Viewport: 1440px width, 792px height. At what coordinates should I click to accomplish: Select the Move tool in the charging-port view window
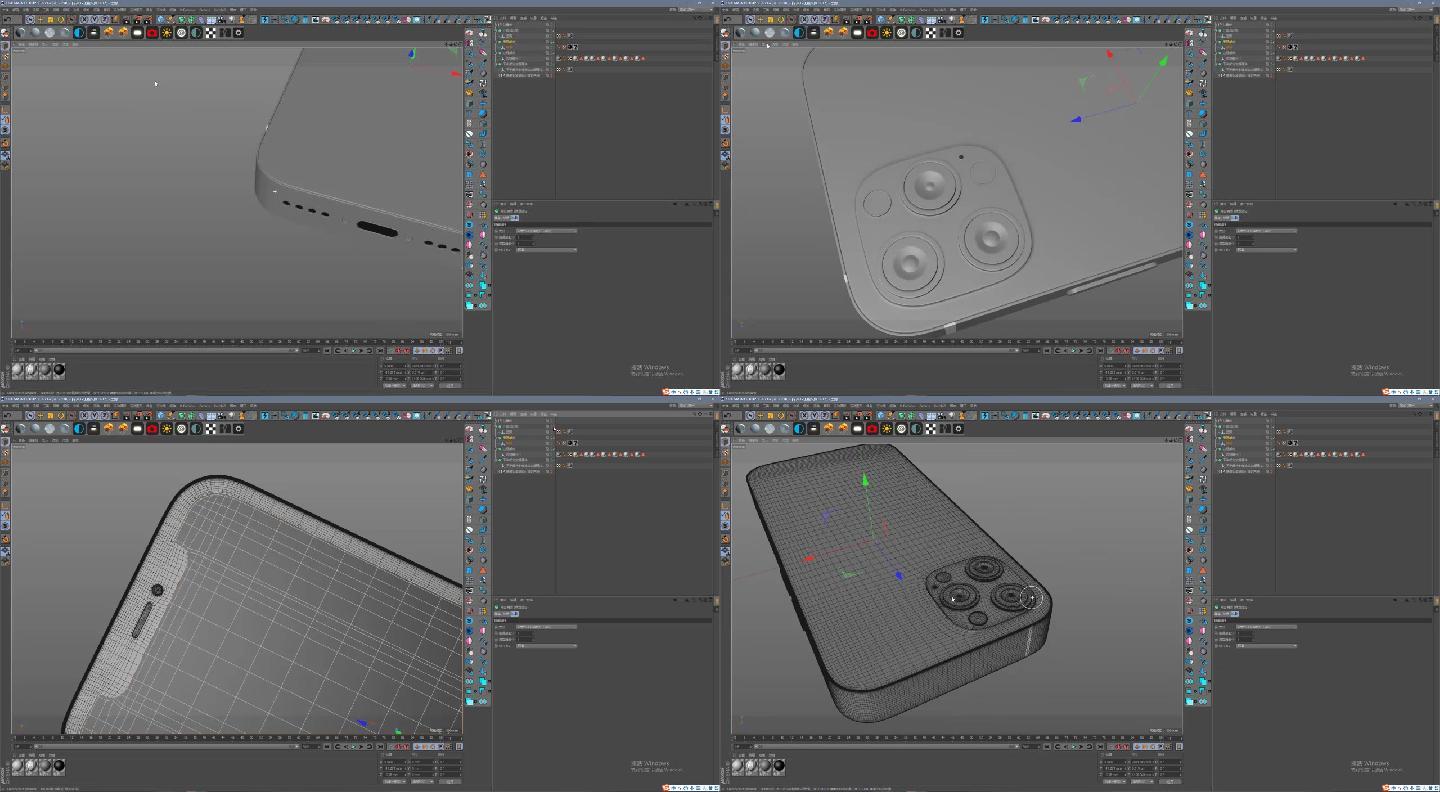tap(40, 20)
